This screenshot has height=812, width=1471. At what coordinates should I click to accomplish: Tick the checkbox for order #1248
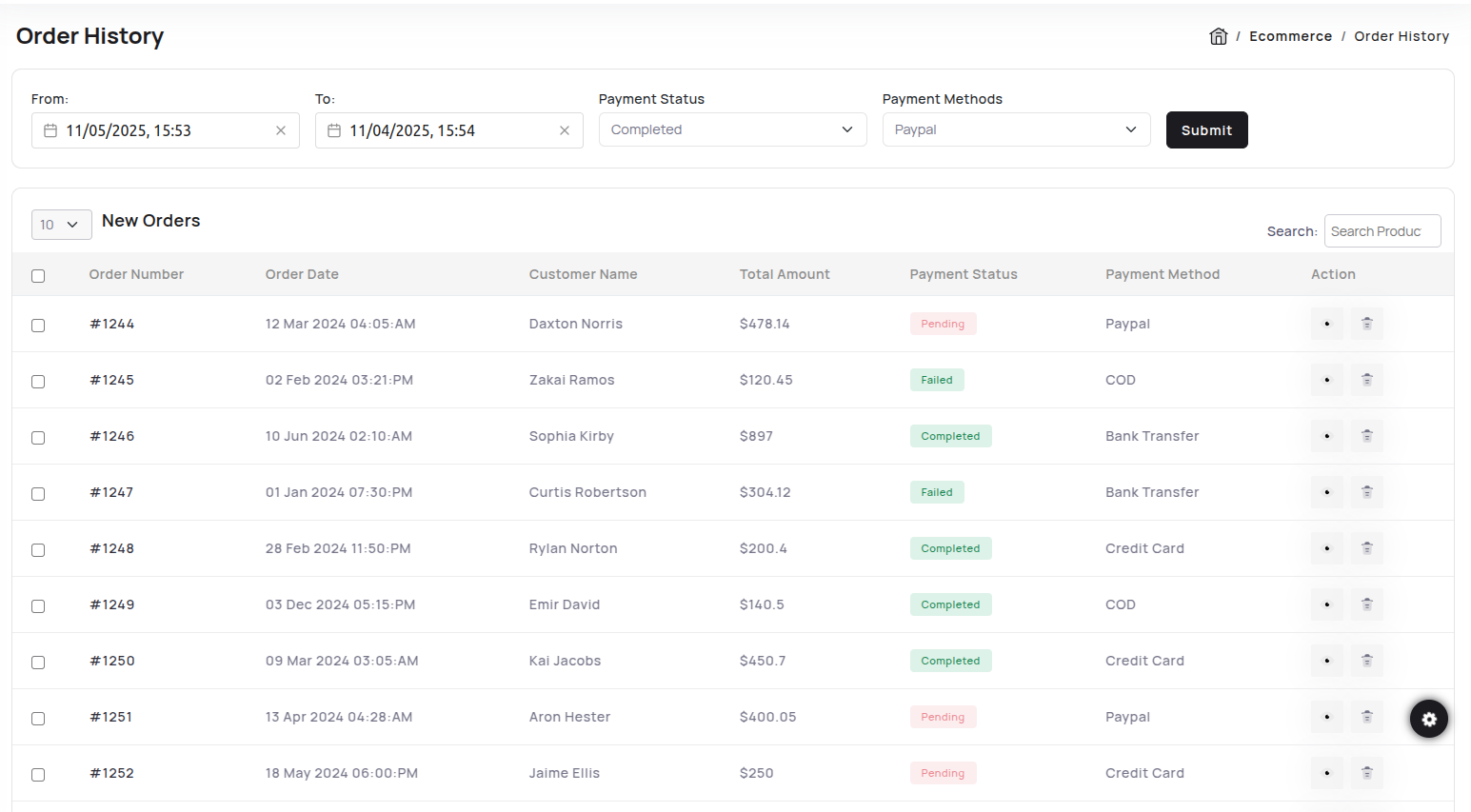(x=38, y=550)
